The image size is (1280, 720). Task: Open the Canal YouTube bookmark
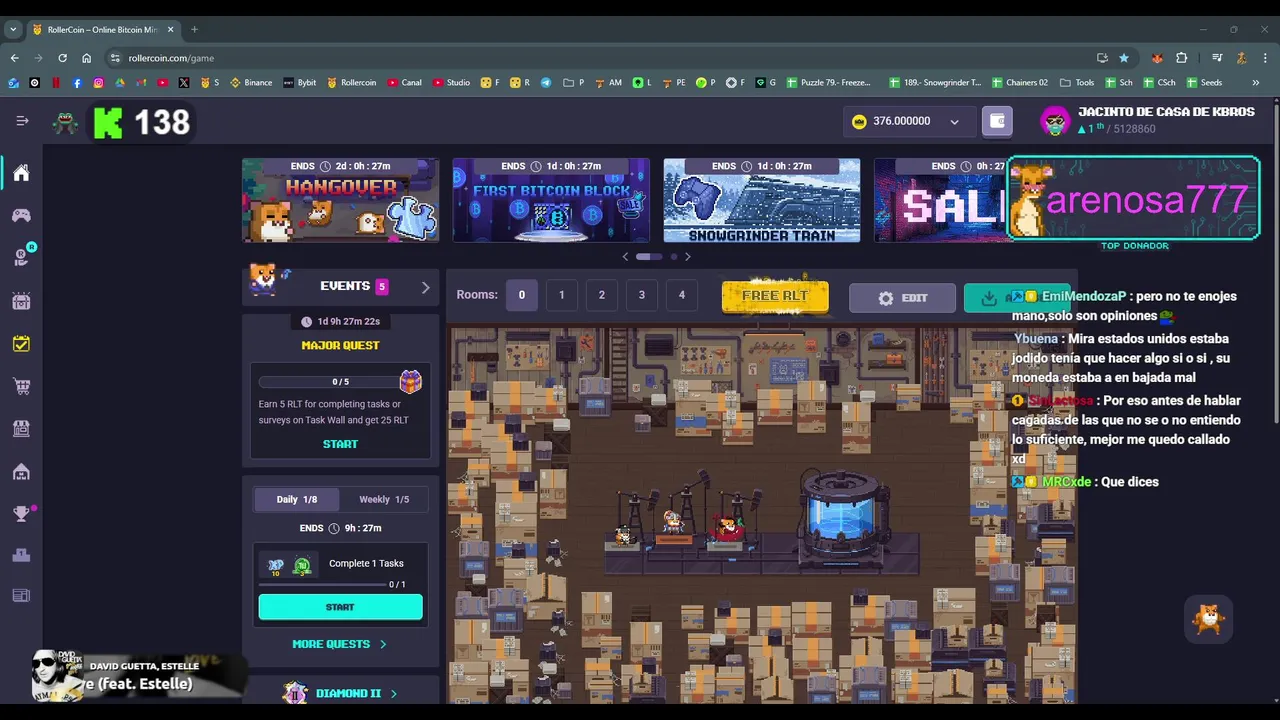point(405,83)
